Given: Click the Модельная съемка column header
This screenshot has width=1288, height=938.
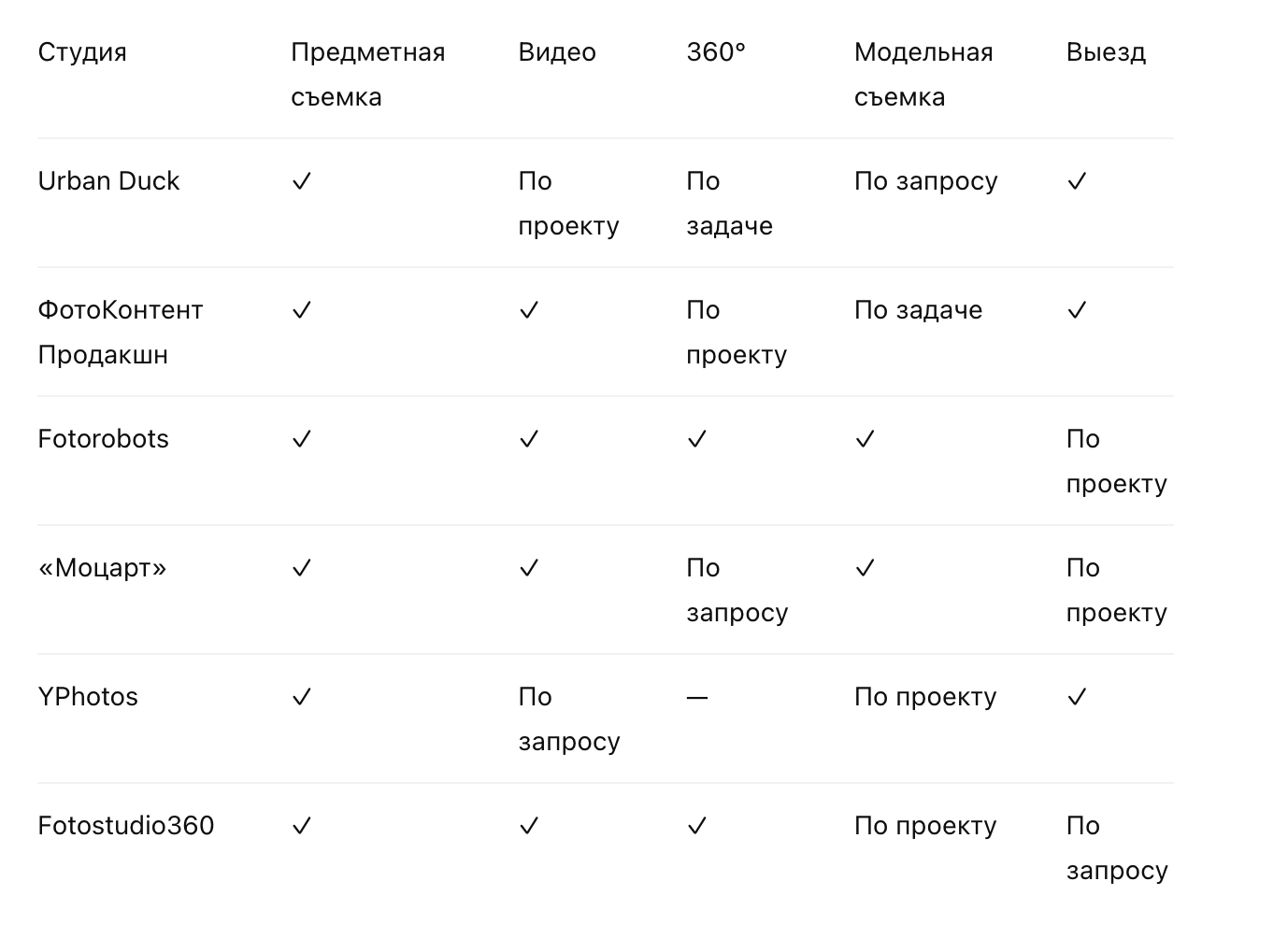Looking at the screenshot, I should pos(923,75).
